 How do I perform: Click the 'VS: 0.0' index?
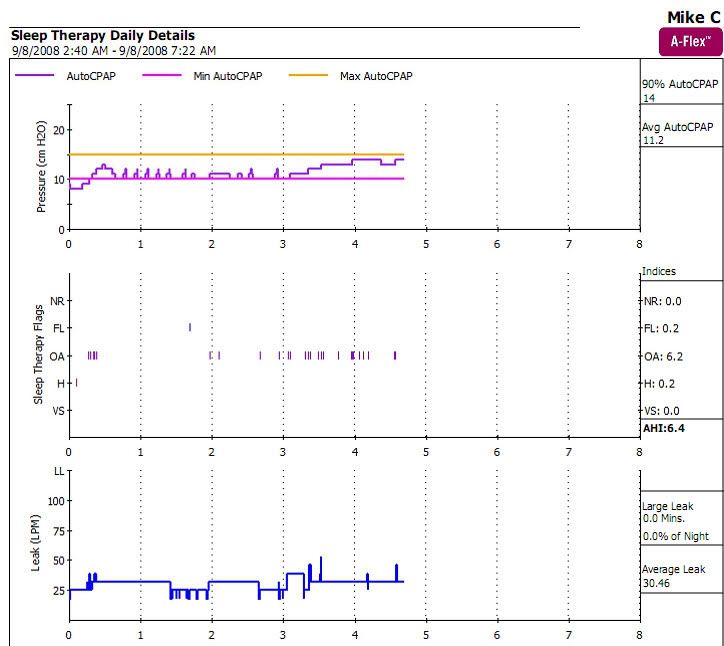pos(662,411)
